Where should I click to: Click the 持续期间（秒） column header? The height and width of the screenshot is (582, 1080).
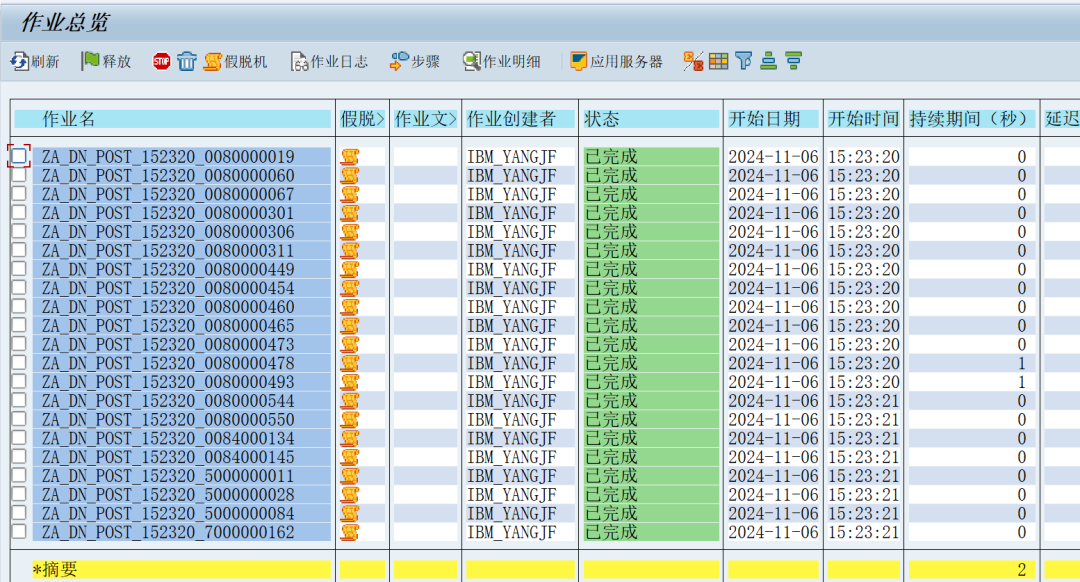tap(971, 119)
